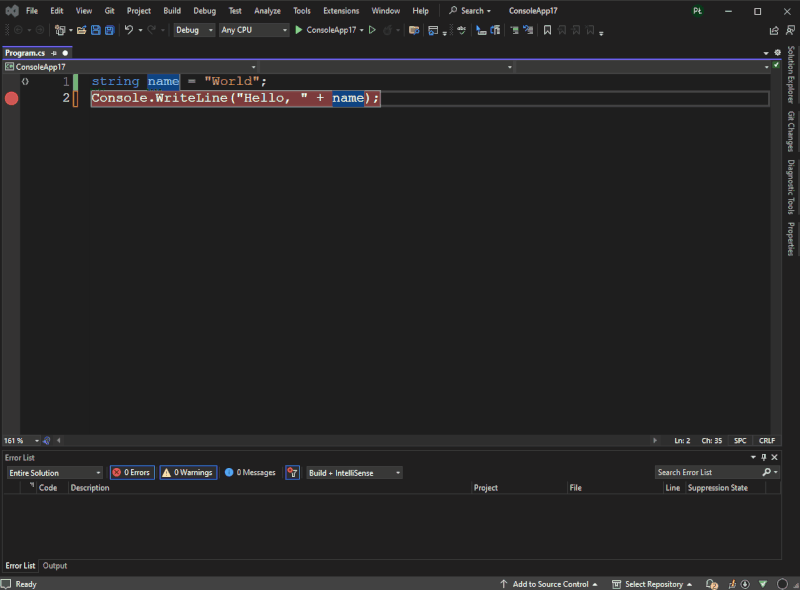Click the CRLF line ending indicator

pyautogui.click(x=767, y=440)
